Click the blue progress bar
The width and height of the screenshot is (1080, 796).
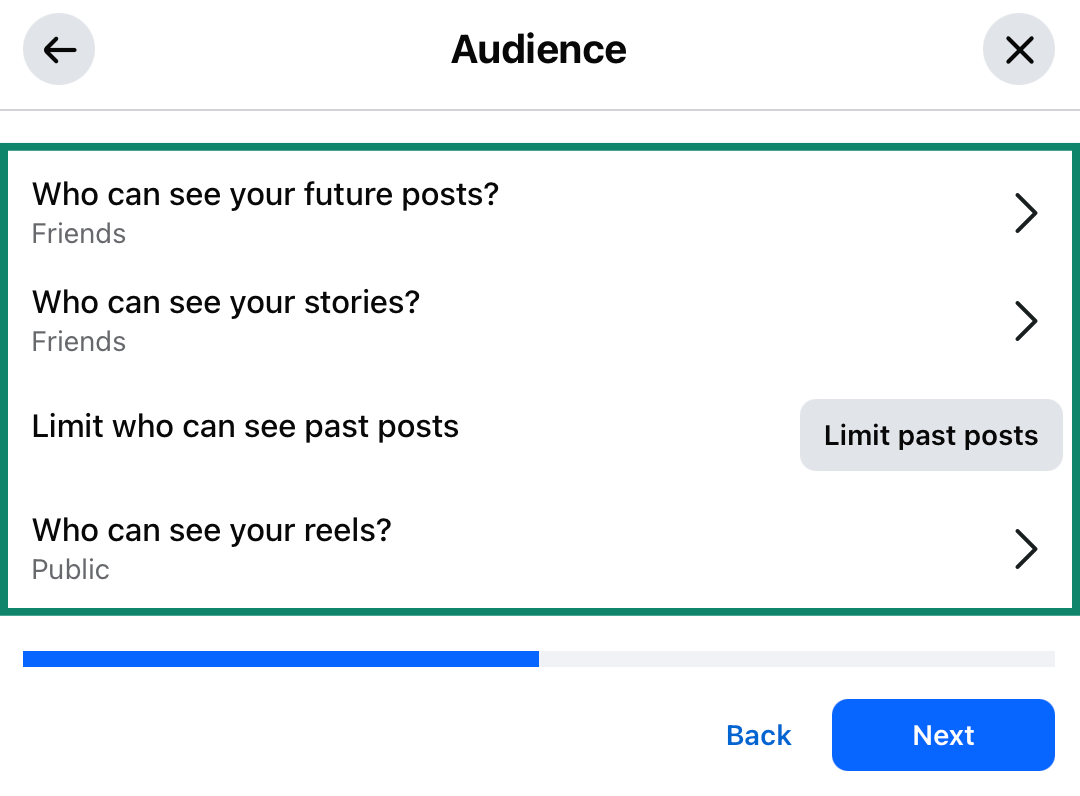tap(280, 658)
